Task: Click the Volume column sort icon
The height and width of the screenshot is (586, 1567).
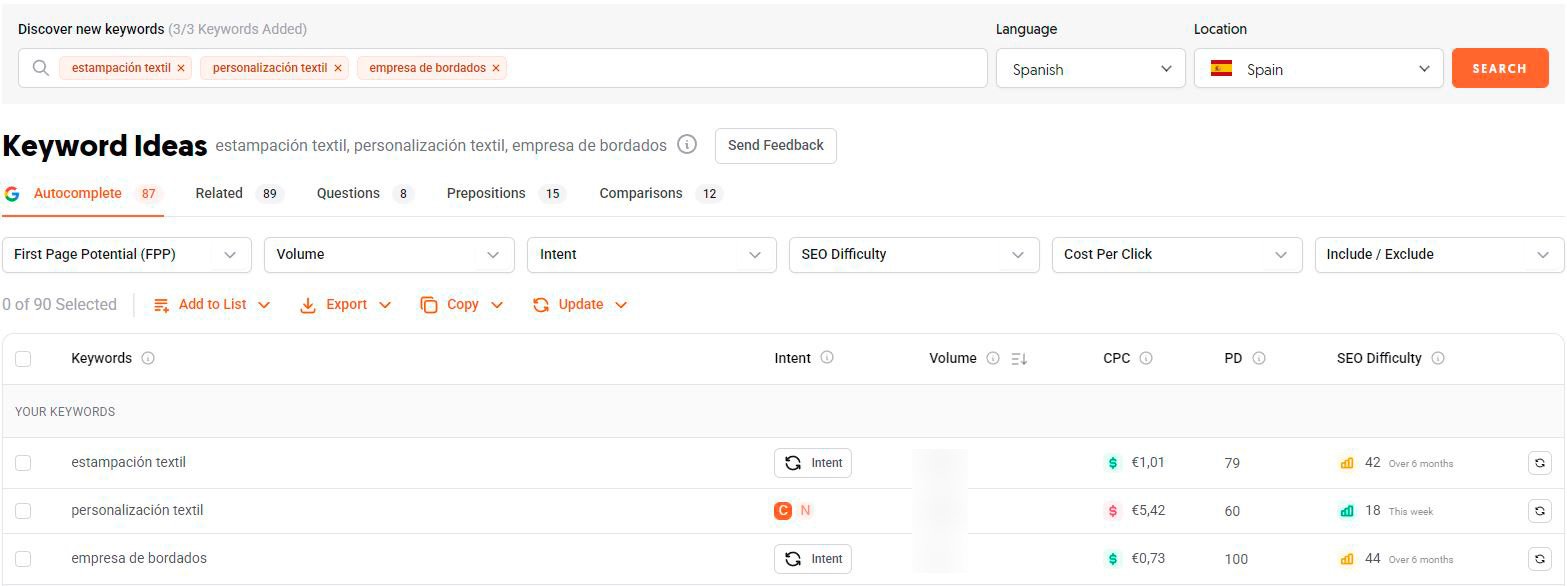Action: pyautogui.click(x=1019, y=359)
